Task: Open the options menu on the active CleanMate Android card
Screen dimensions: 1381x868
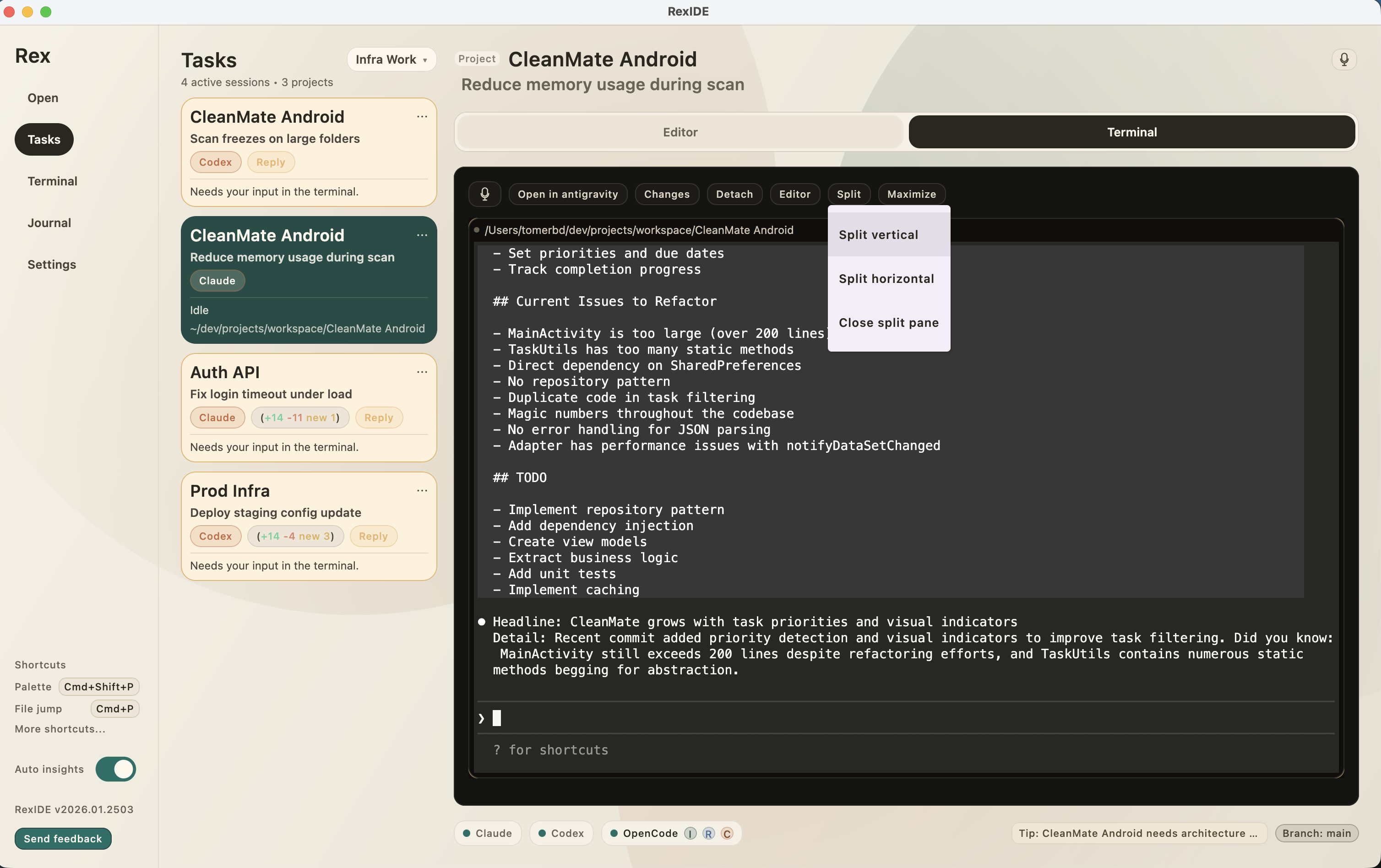Action: pyautogui.click(x=422, y=236)
